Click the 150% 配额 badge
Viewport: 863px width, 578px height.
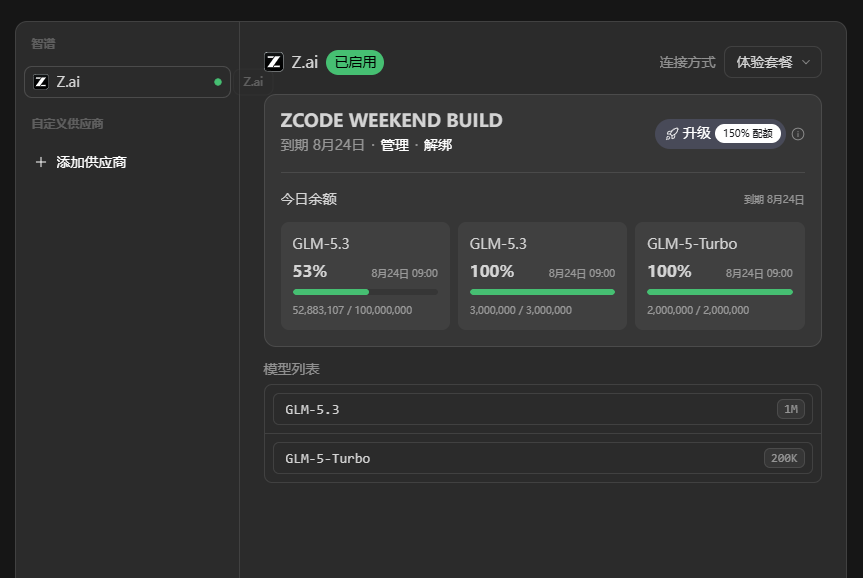click(747, 133)
